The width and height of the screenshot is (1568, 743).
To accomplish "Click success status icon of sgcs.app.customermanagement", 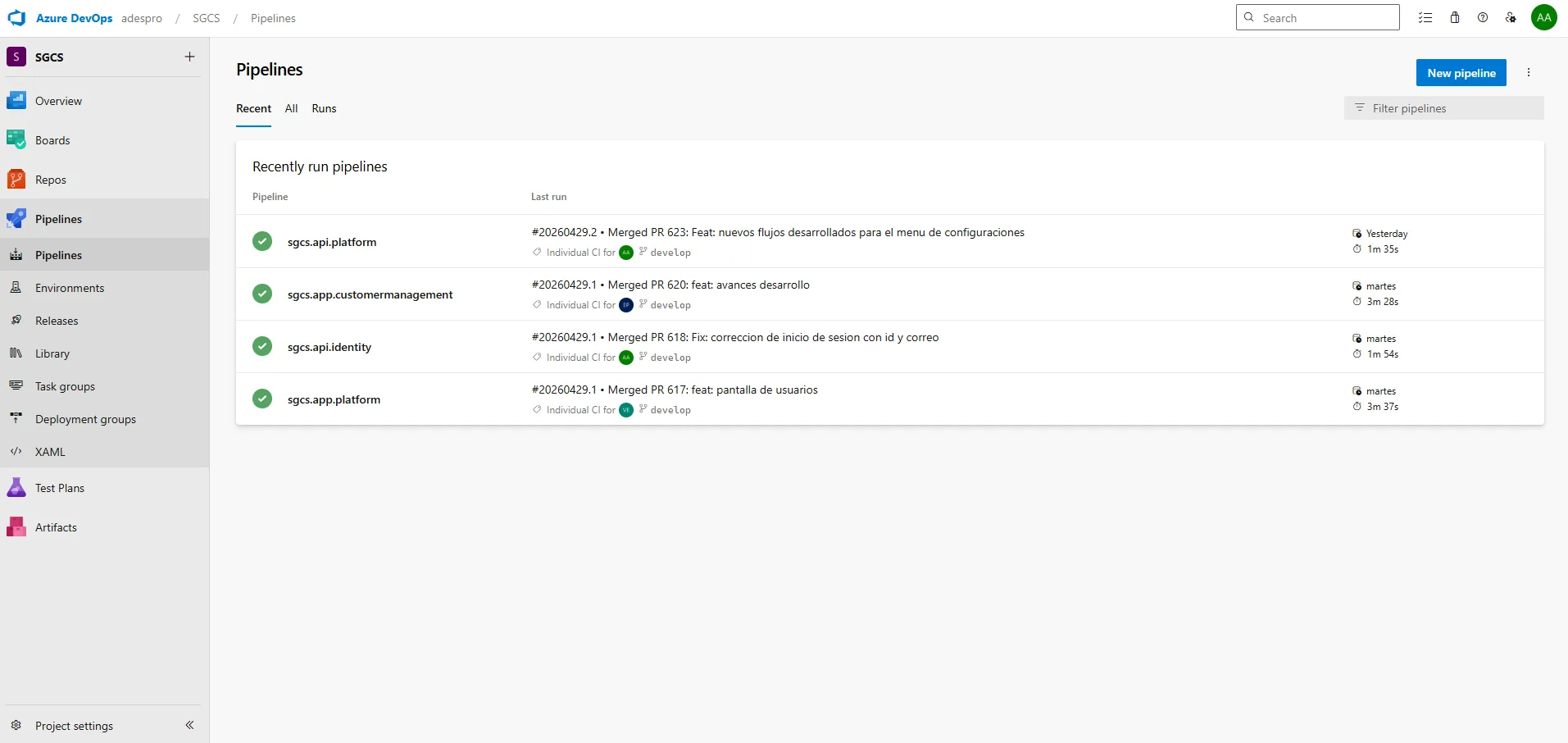I will click(262, 294).
